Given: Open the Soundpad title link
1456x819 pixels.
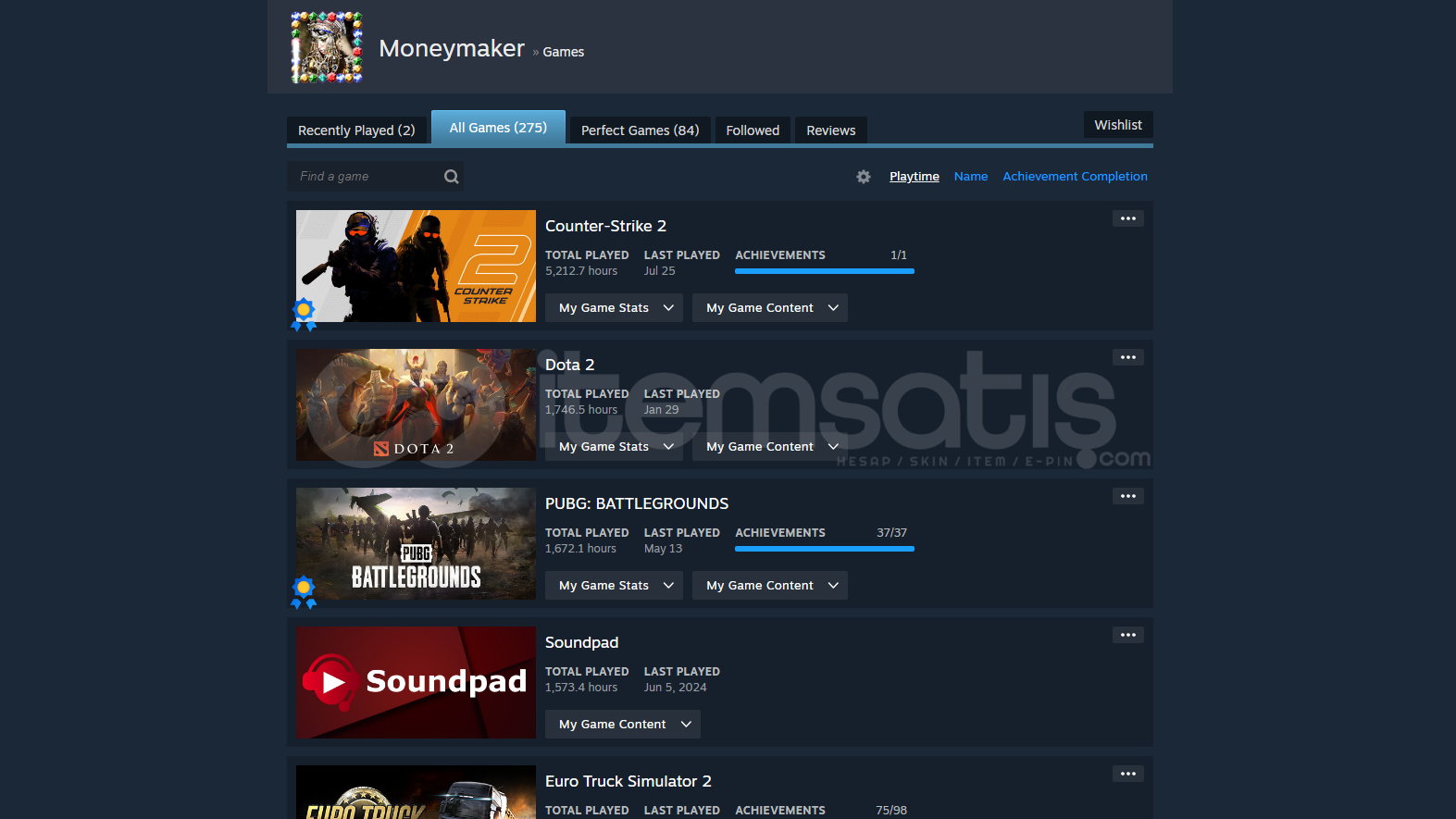Looking at the screenshot, I should point(581,642).
